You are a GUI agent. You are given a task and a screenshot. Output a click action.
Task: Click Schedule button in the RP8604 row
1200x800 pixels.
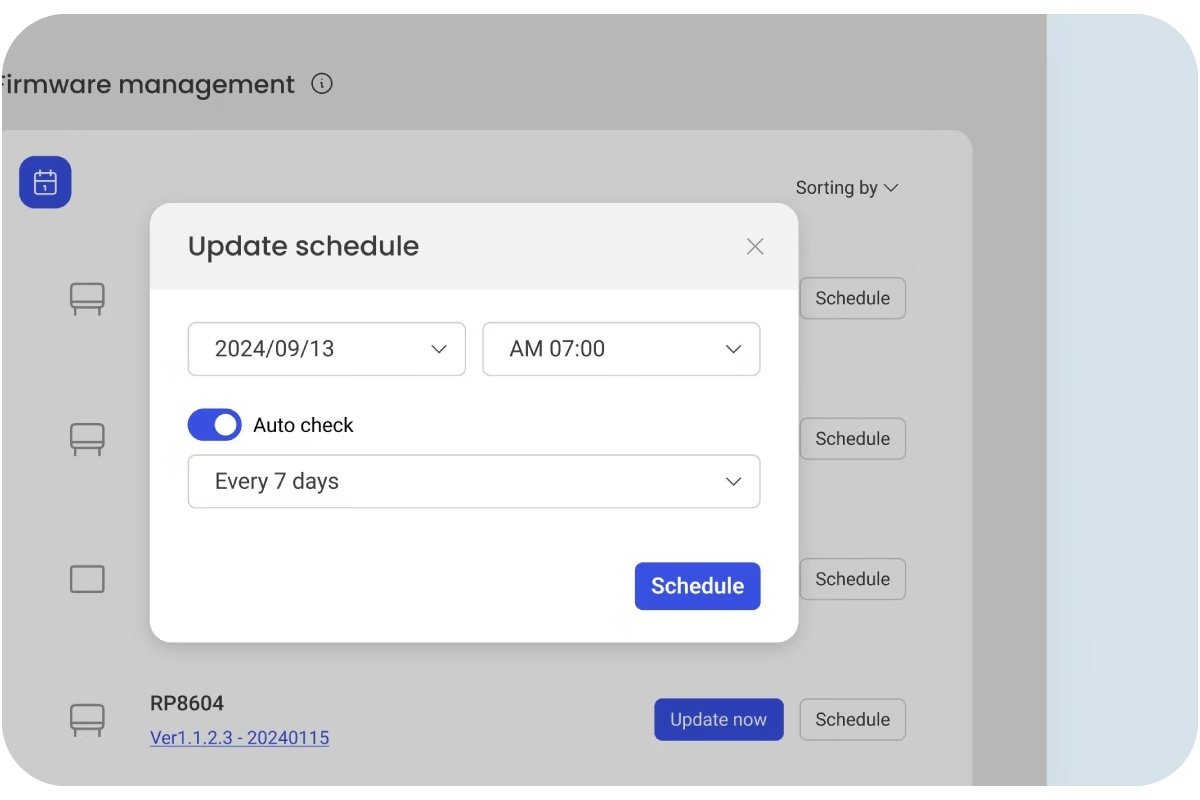pyautogui.click(x=852, y=720)
